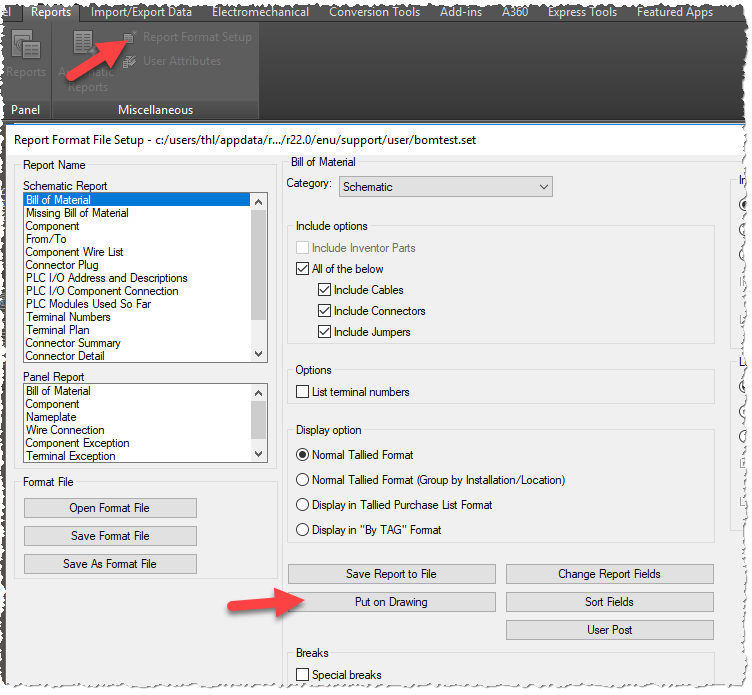752x695 pixels.
Task: Select Schematic Bill of Material report
Action: point(137,200)
